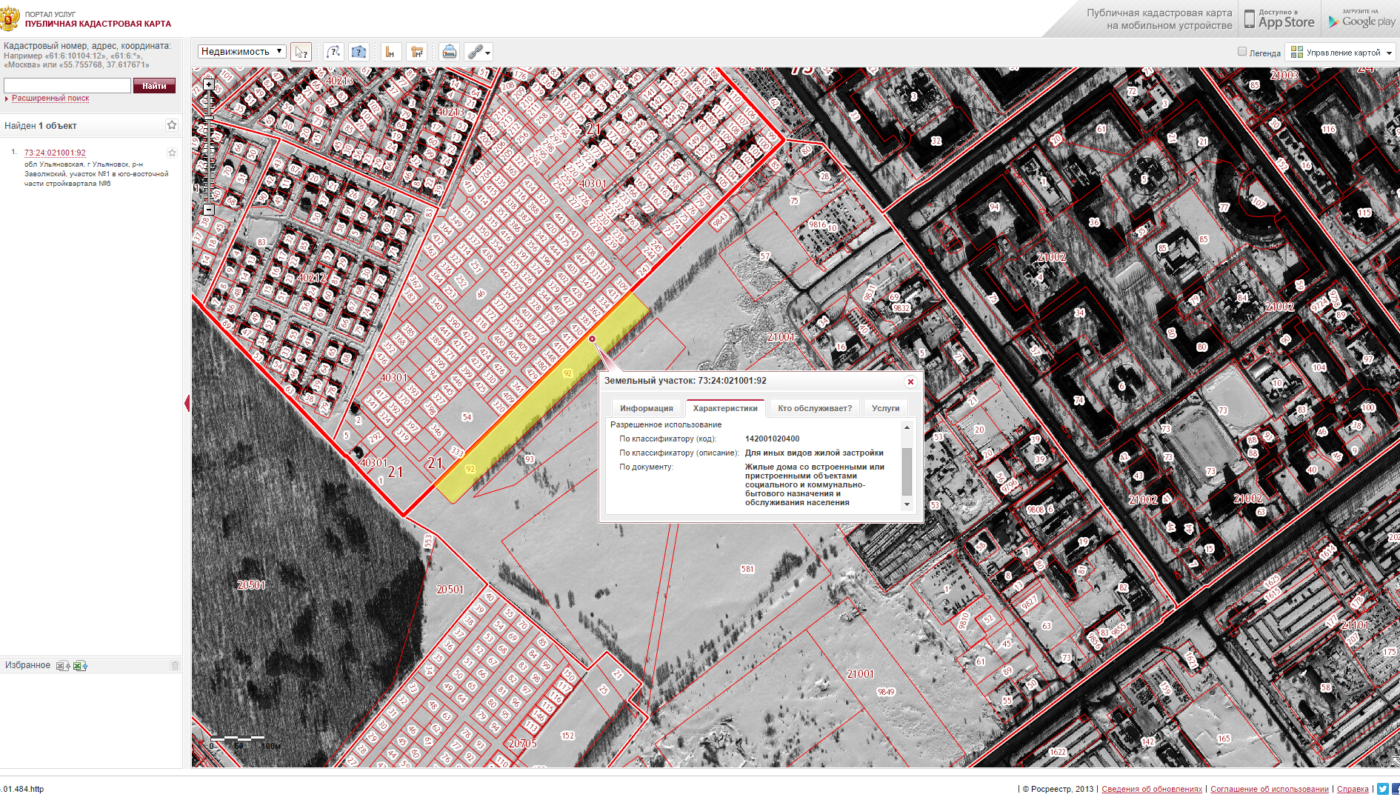This screenshot has width=1400, height=800.
Task: Click the favorites trash icon
Action: [x=175, y=666]
